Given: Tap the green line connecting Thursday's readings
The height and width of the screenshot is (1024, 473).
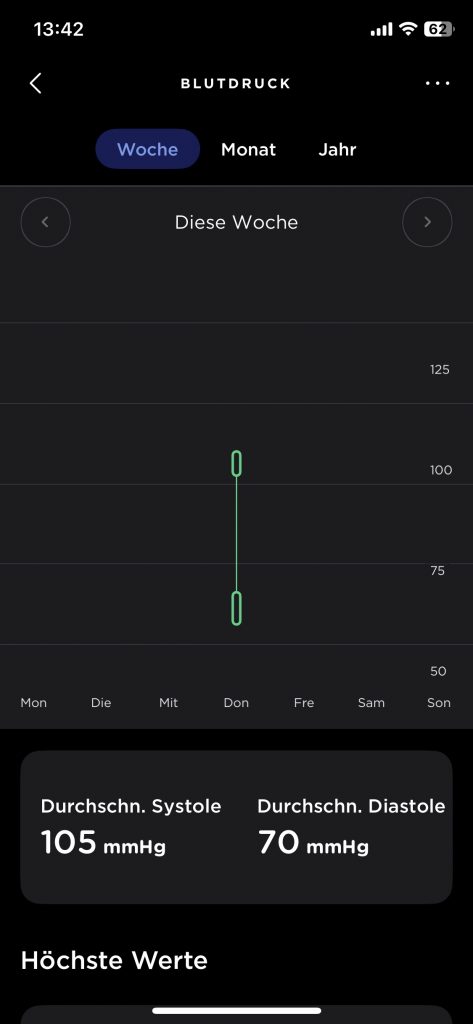Looking at the screenshot, I should click(236, 534).
